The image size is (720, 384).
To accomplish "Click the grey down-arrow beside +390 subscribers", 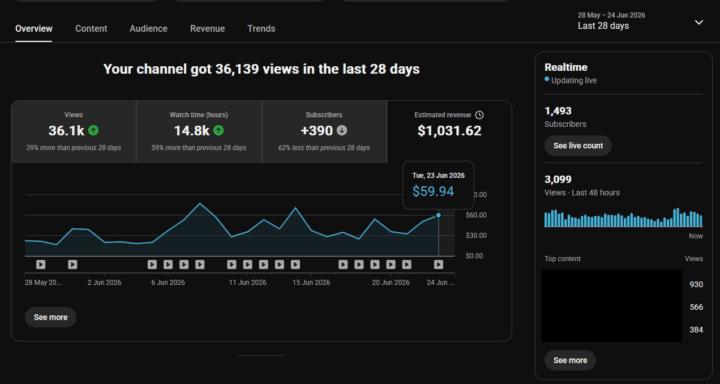I will 342,130.
